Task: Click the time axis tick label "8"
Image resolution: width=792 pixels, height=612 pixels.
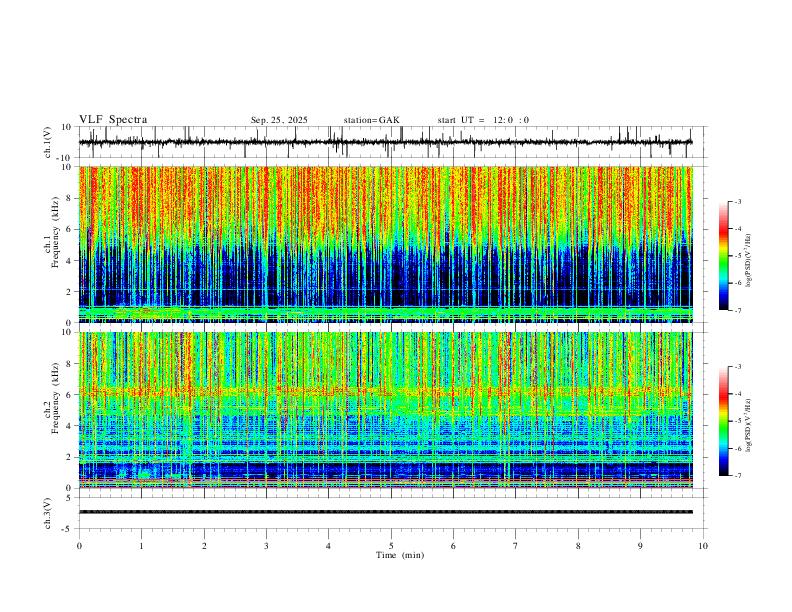Action: tap(578, 546)
